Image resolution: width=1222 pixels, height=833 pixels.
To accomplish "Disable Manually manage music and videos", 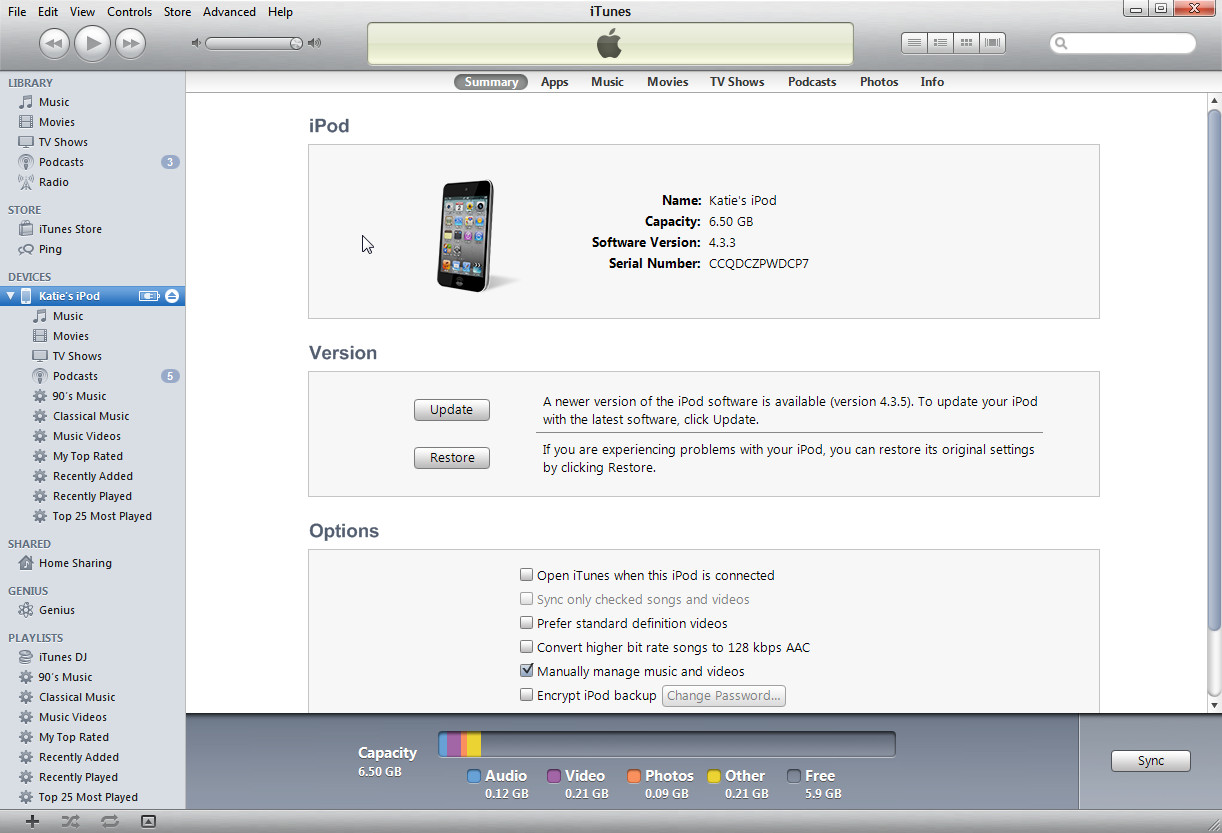I will pyautogui.click(x=527, y=670).
